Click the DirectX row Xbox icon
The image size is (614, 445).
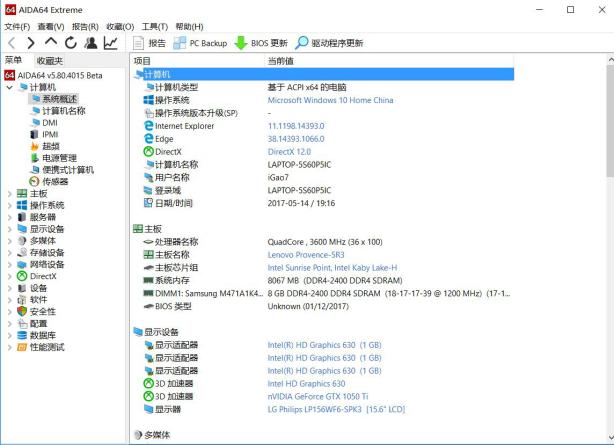148,152
